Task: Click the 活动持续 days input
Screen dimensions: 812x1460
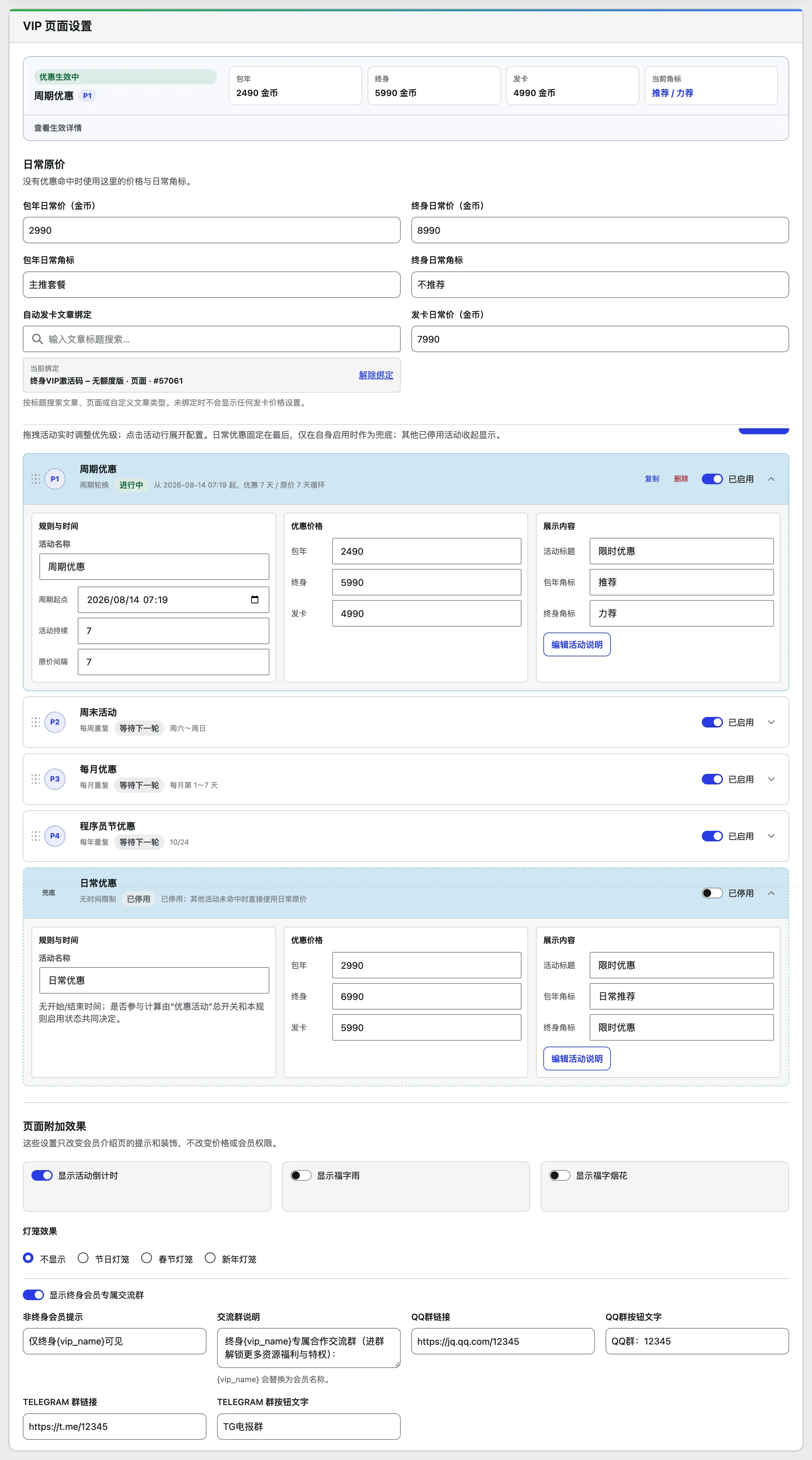Action: point(173,631)
